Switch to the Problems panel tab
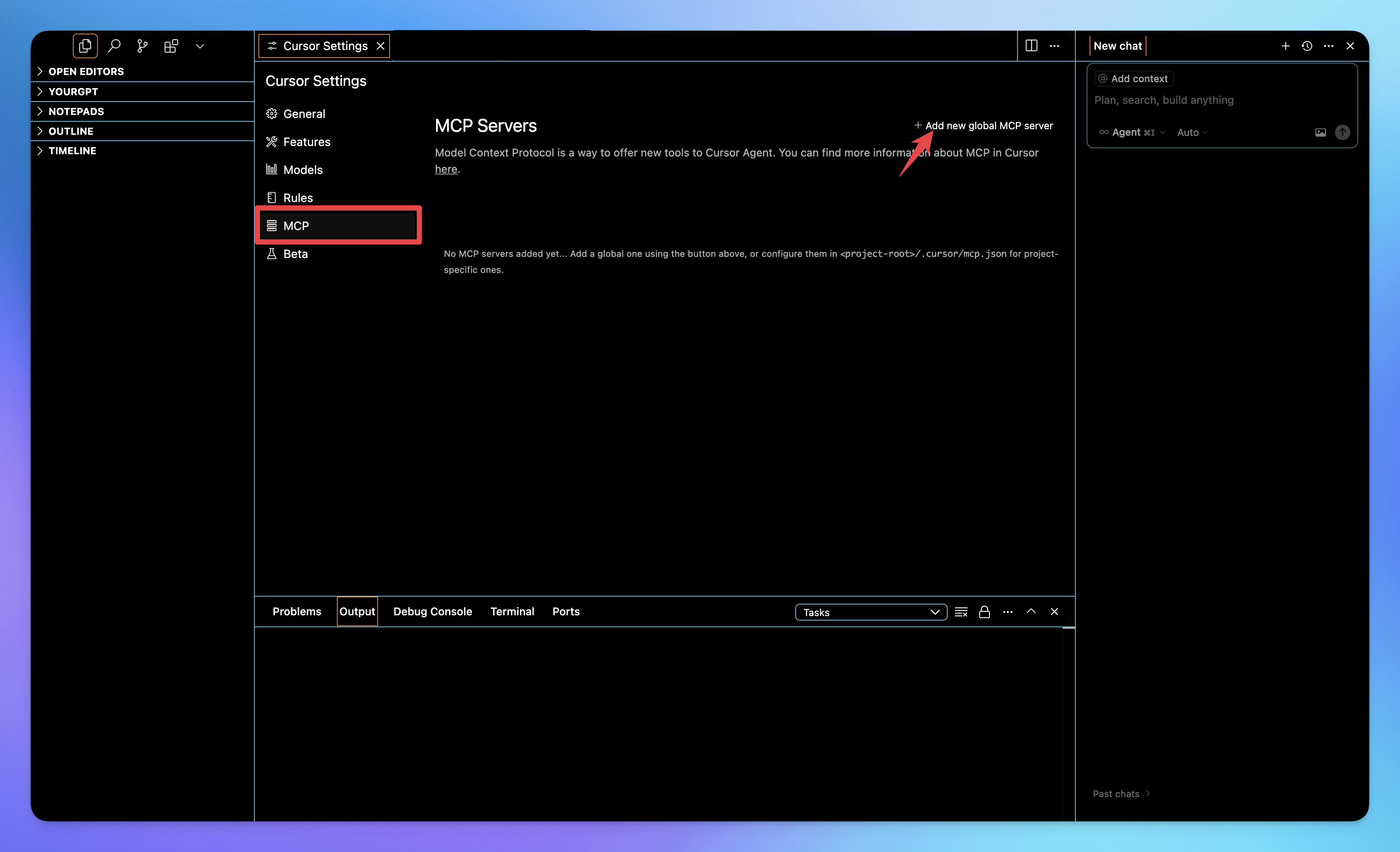The height and width of the screenshot is (852, 1400). (x=297, y=612)
